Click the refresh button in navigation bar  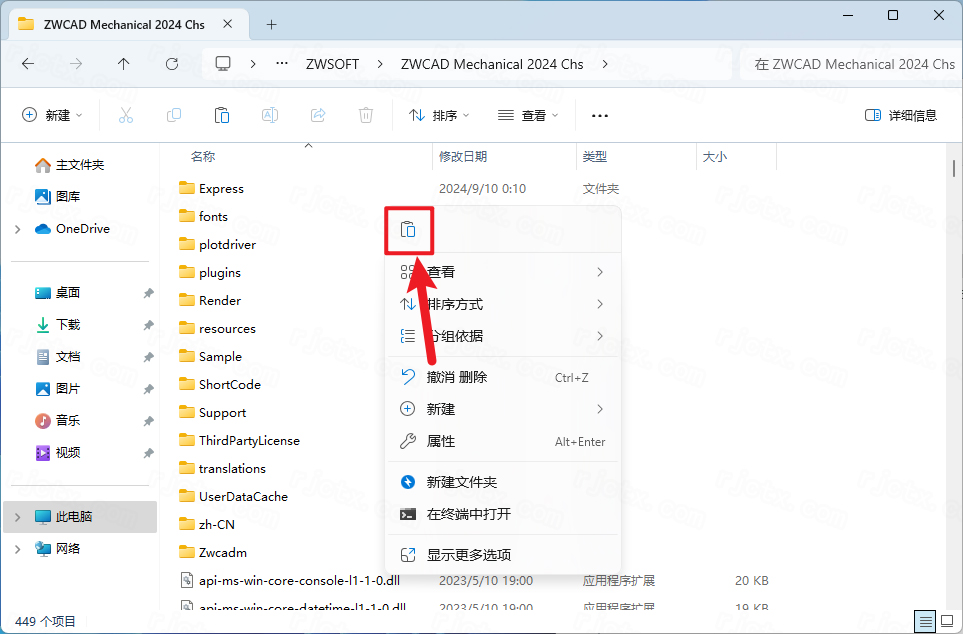172,64
